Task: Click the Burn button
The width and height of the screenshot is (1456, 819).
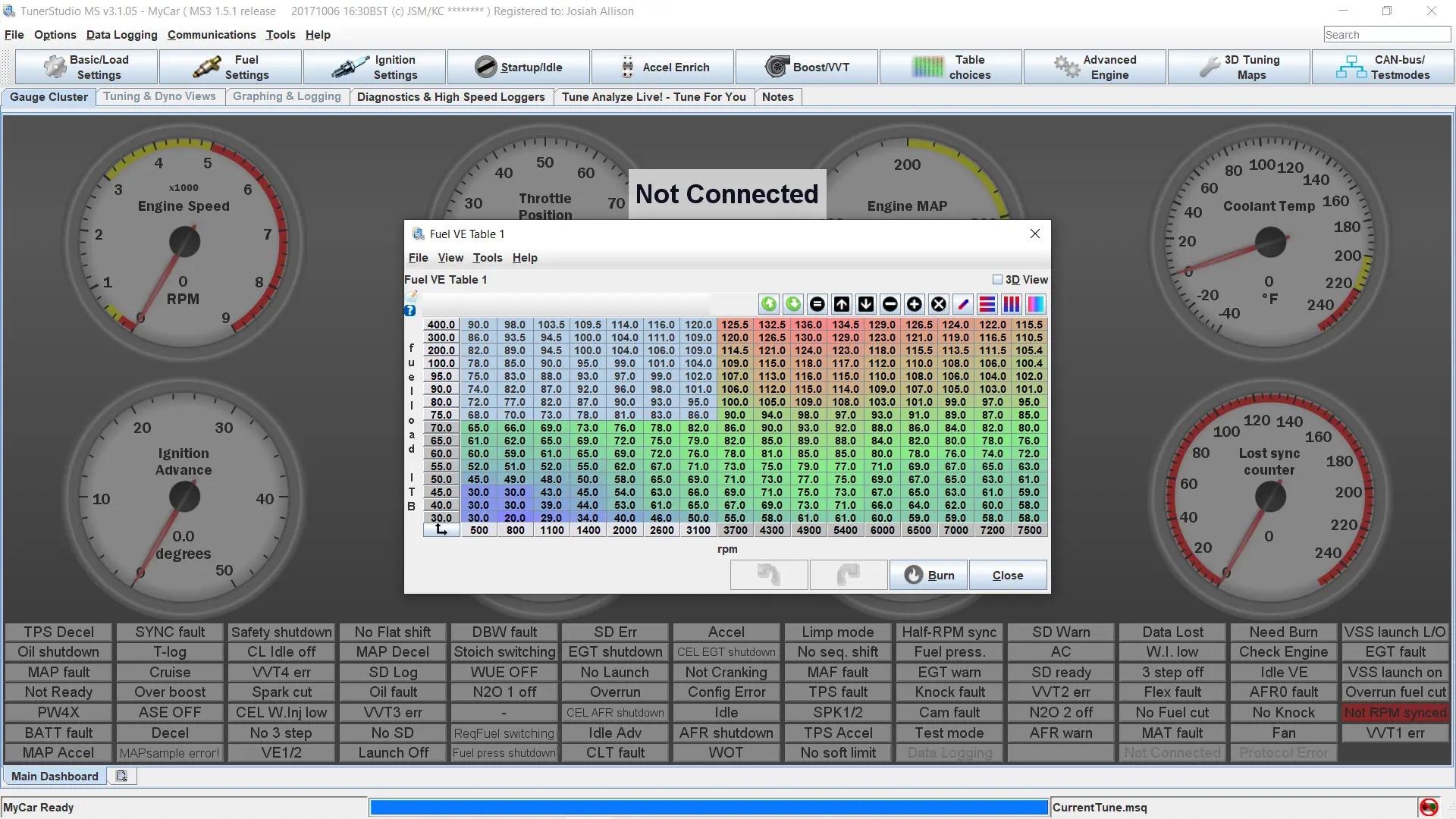Action: click(929, 575)
